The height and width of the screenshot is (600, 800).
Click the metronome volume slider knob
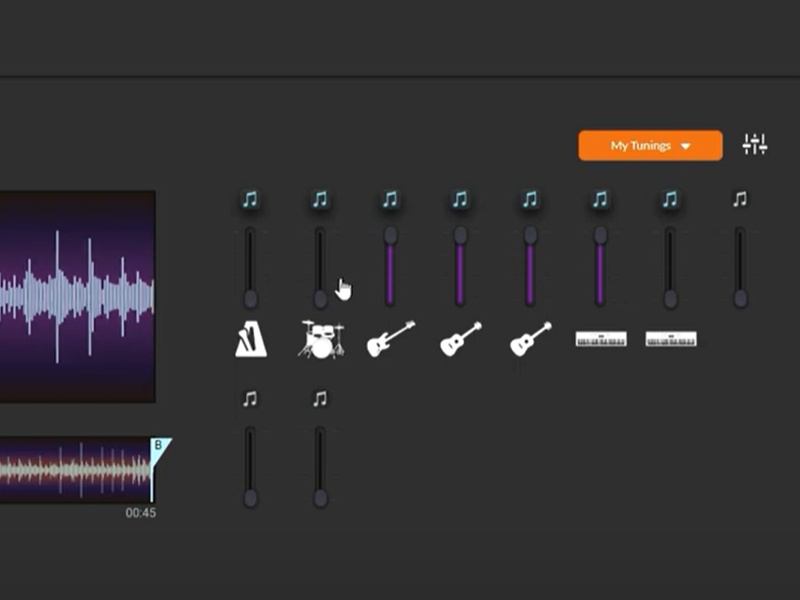(251, 299)
